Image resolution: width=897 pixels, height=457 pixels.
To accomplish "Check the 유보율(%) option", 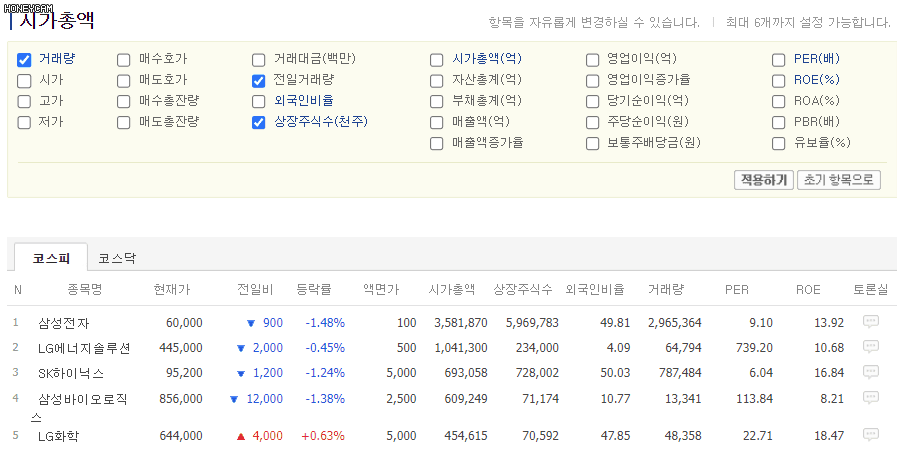I will pos(779,144).
